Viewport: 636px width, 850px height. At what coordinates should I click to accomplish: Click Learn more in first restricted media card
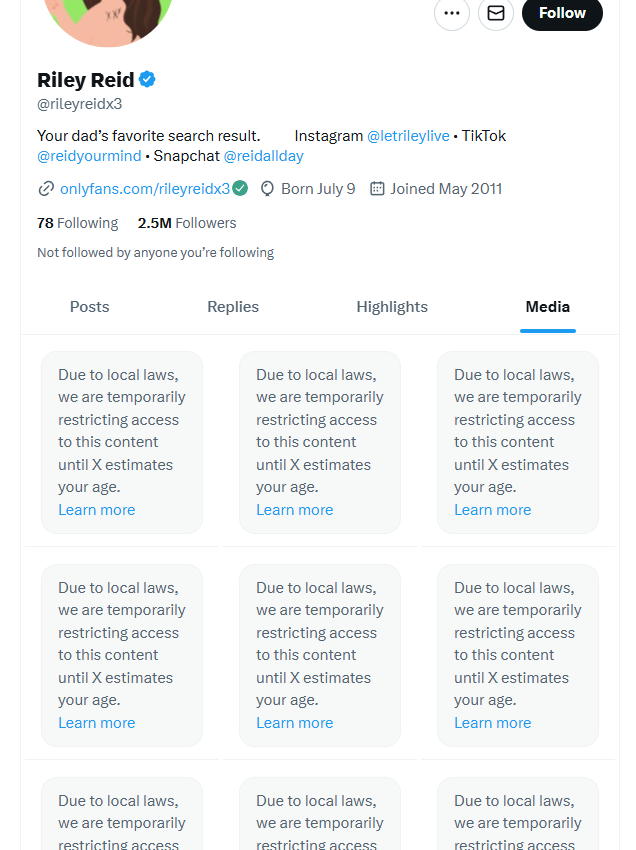pyautogui.click(x=97, y=510)
